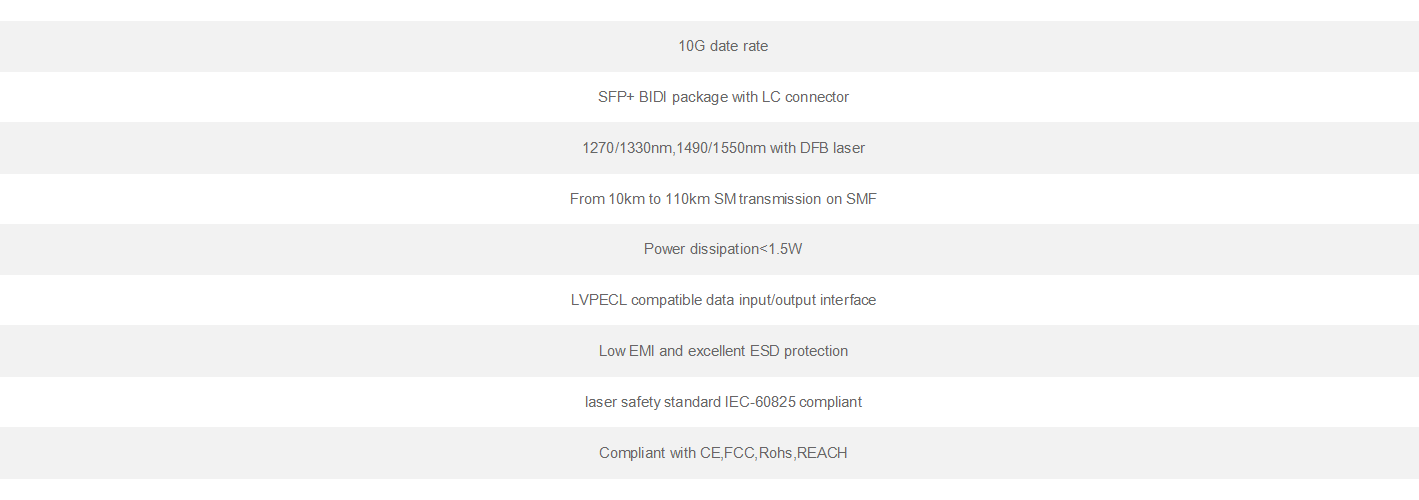Click the 'Power dissipation<1.5W' row
Viewport: 1419px width, 500px height.
pos(723,249)
